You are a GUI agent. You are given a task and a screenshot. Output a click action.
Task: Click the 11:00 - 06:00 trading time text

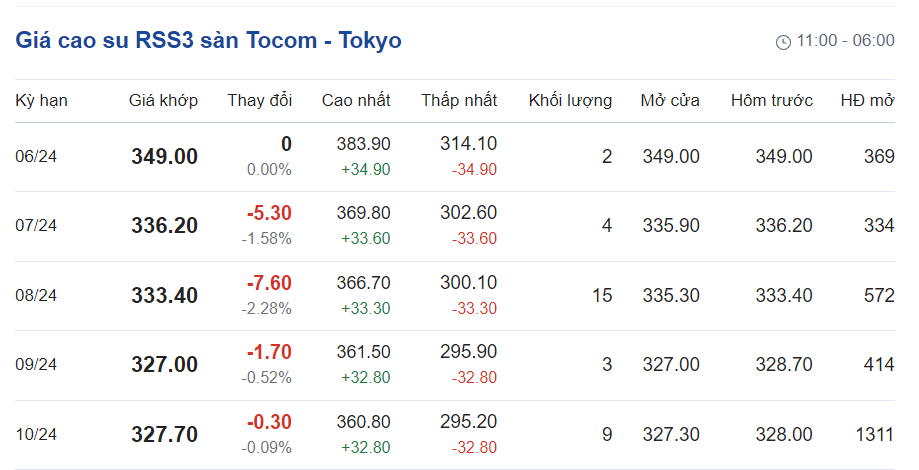[x=845, y=42]
